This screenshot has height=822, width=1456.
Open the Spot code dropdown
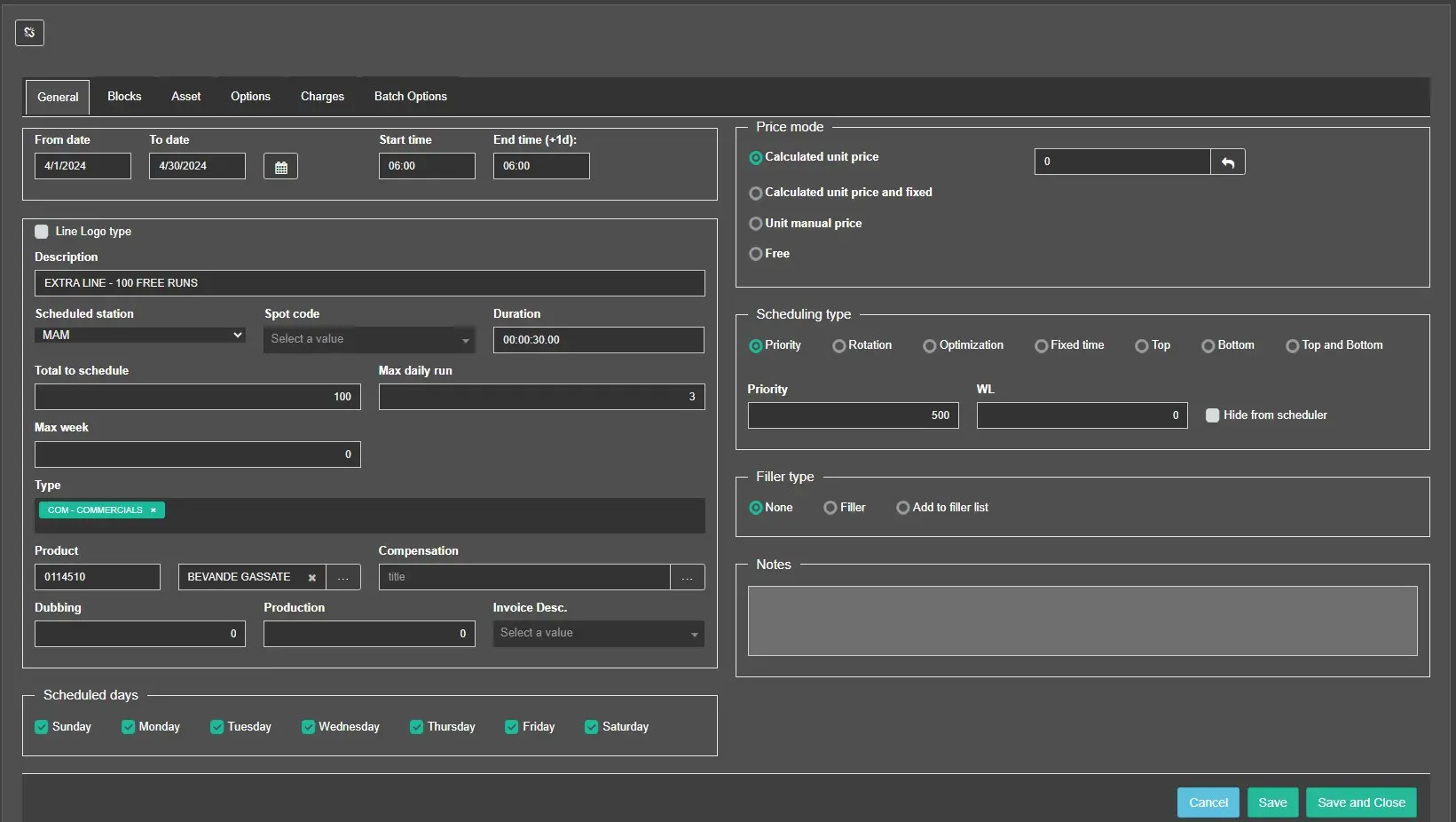coord(369,340)
